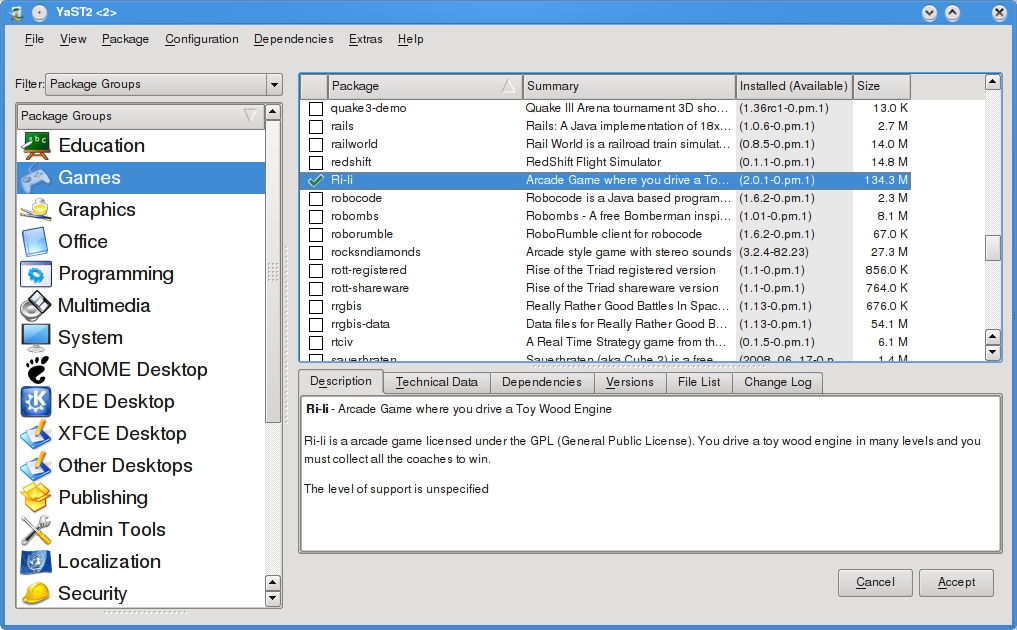The height and width of the screenshot is (630, 1017).
Task: Select the Multimedia group icon
Action: point(36,306)
